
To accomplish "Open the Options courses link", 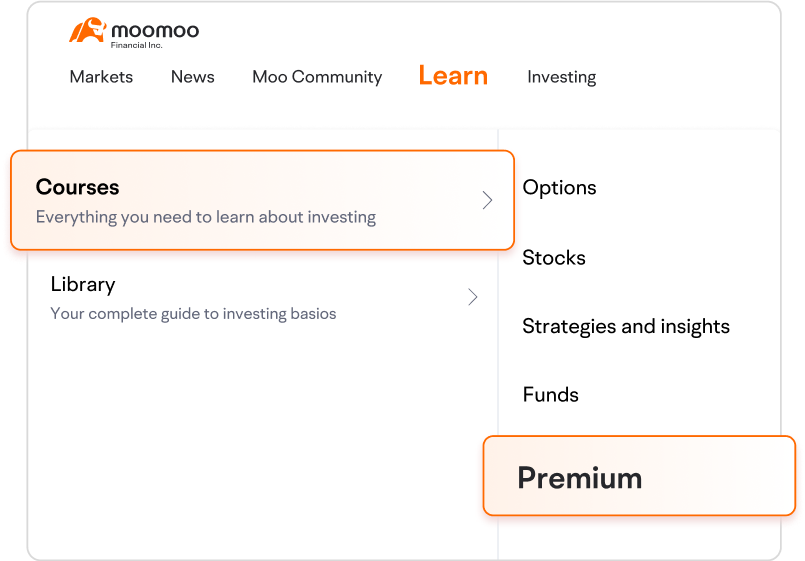I will coord(559,188).
